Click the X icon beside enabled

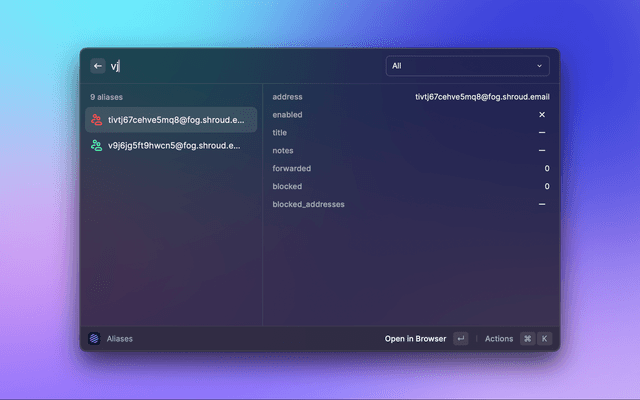pyautogui.click(x=542, y=115)
